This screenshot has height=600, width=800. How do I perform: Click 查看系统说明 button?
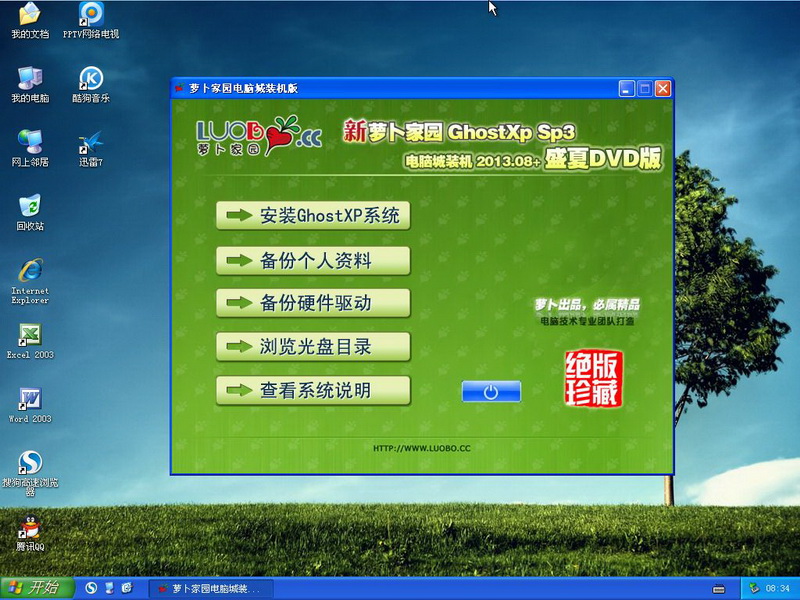click(314, 390)
